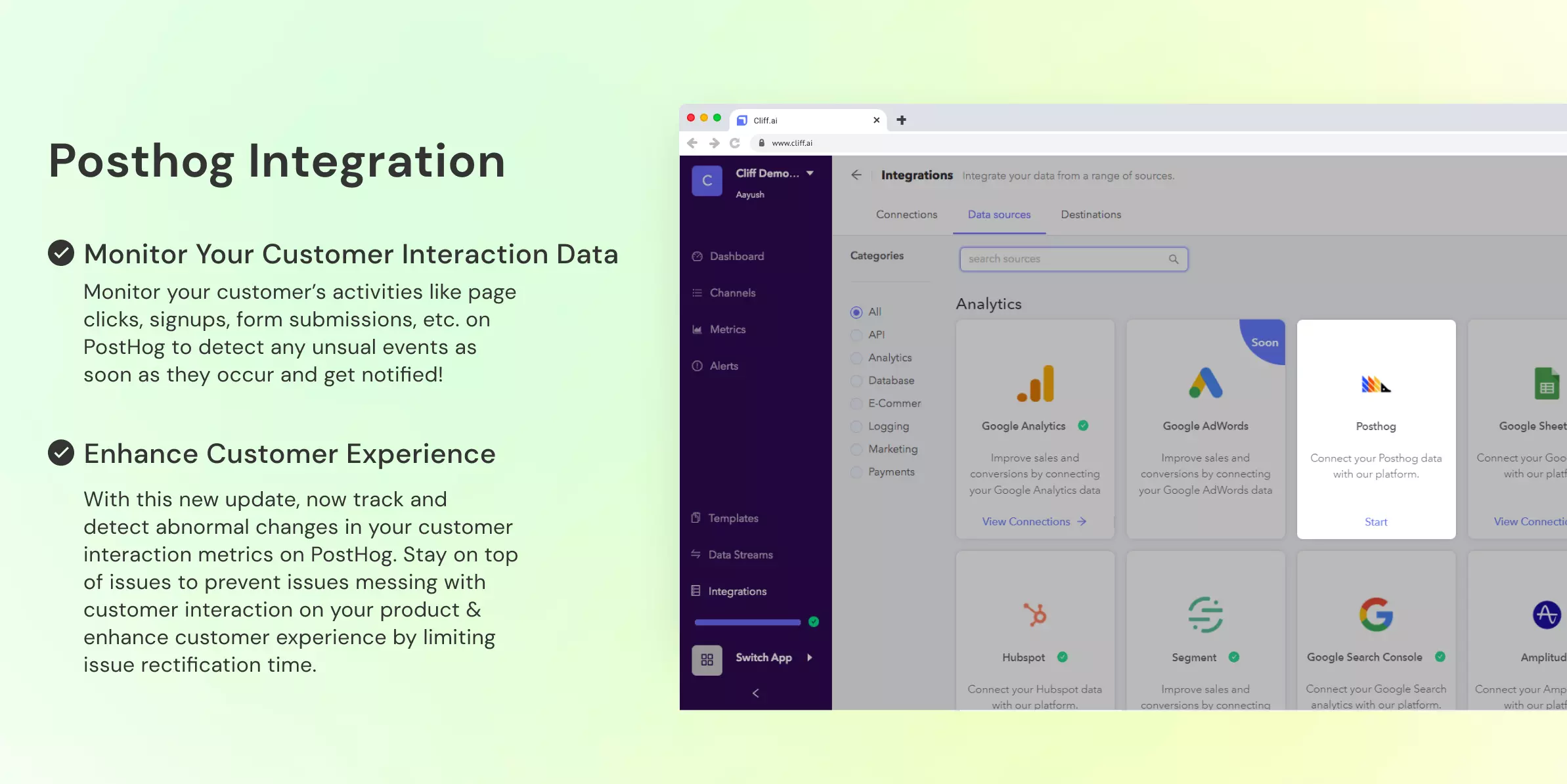Select the Analytics category radio

tap(856, 359)
